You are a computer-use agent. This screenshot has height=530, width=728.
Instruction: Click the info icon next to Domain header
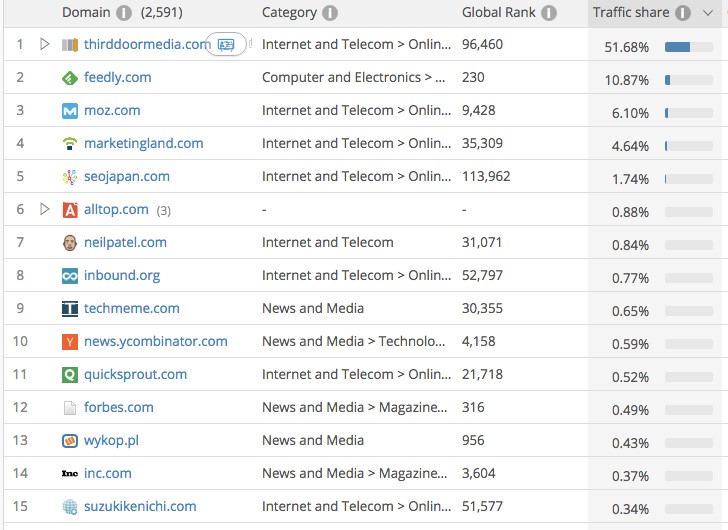tap(124, 13)
